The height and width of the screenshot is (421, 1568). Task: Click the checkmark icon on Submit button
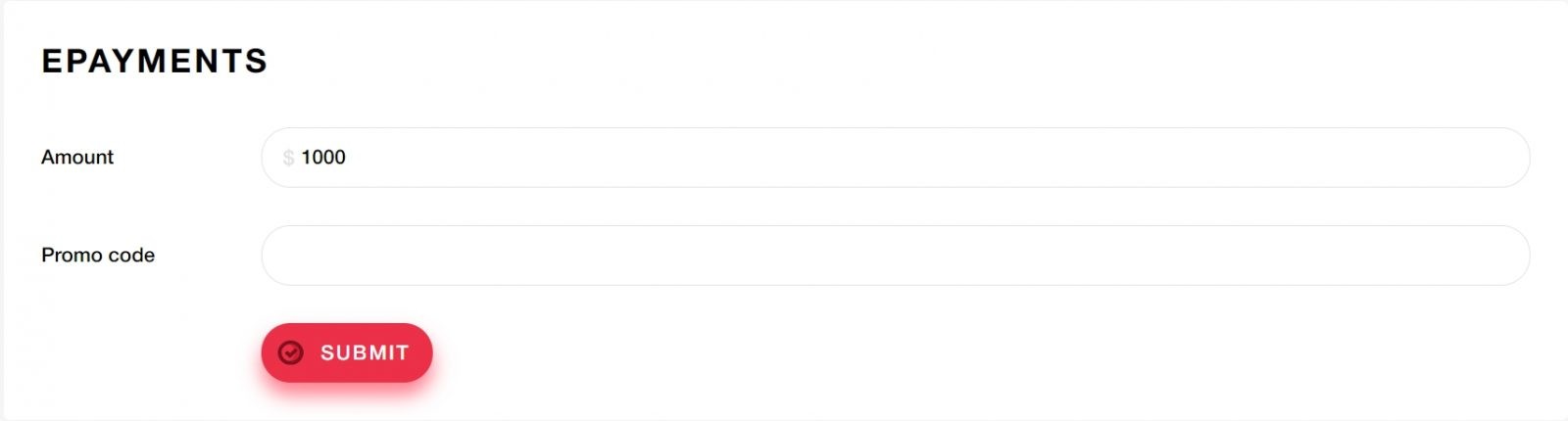(x=290, y=352)
